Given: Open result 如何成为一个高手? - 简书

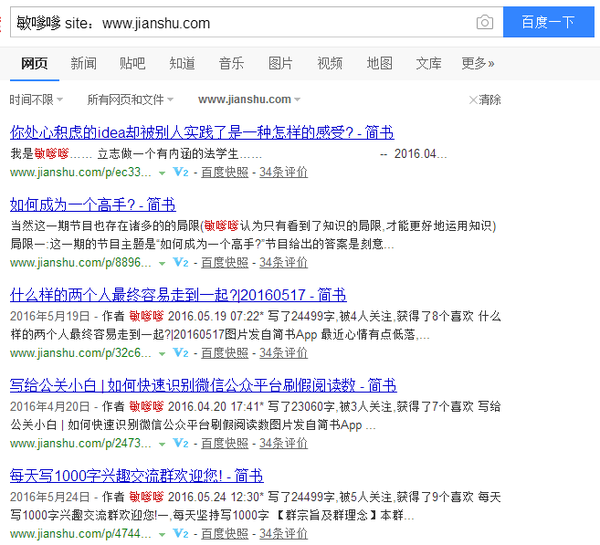Looking at the screenshot, I should tap(93, 205).
